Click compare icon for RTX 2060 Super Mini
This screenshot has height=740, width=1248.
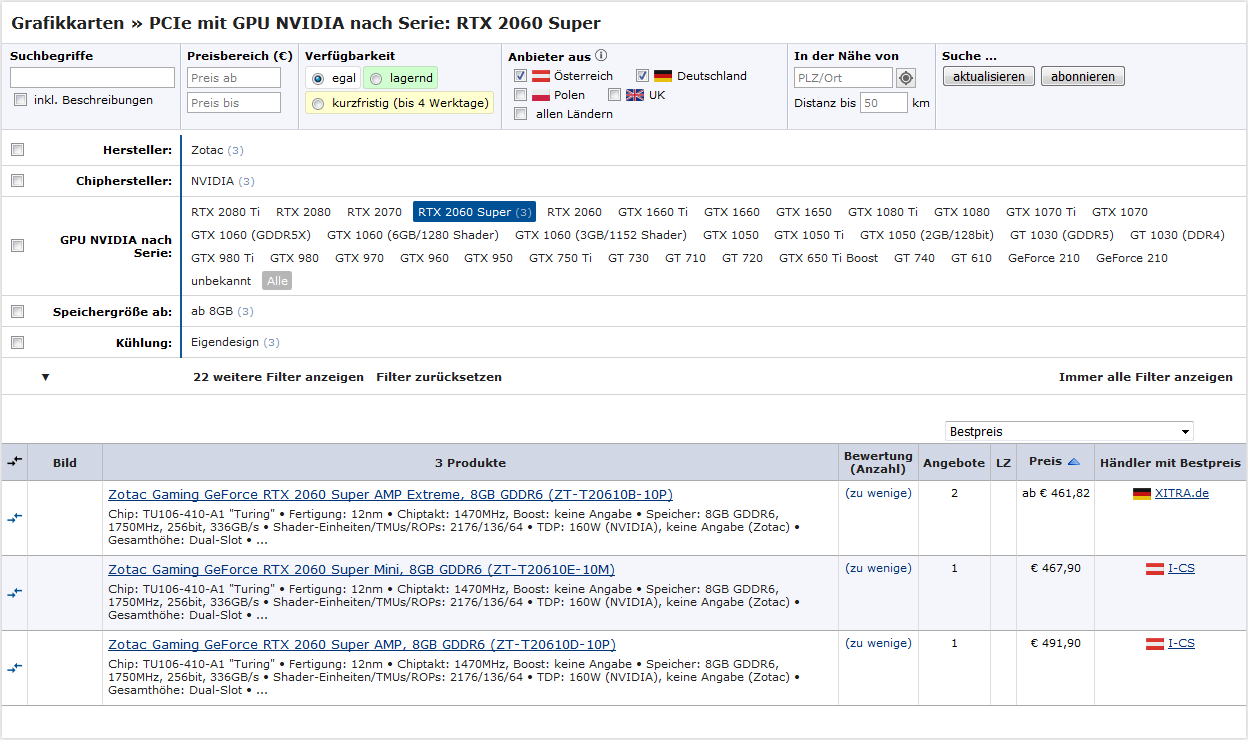click(14, 593)
